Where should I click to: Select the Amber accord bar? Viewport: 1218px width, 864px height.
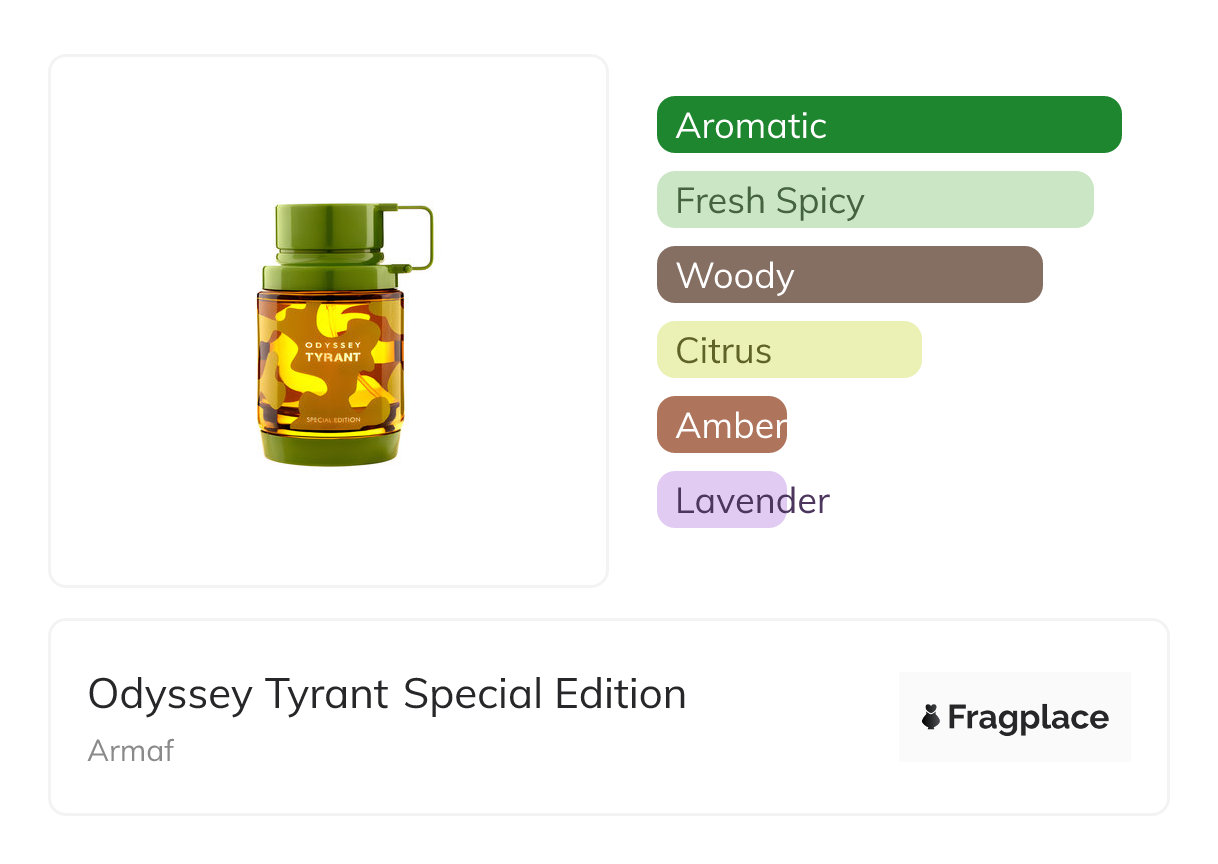point(721,425)
